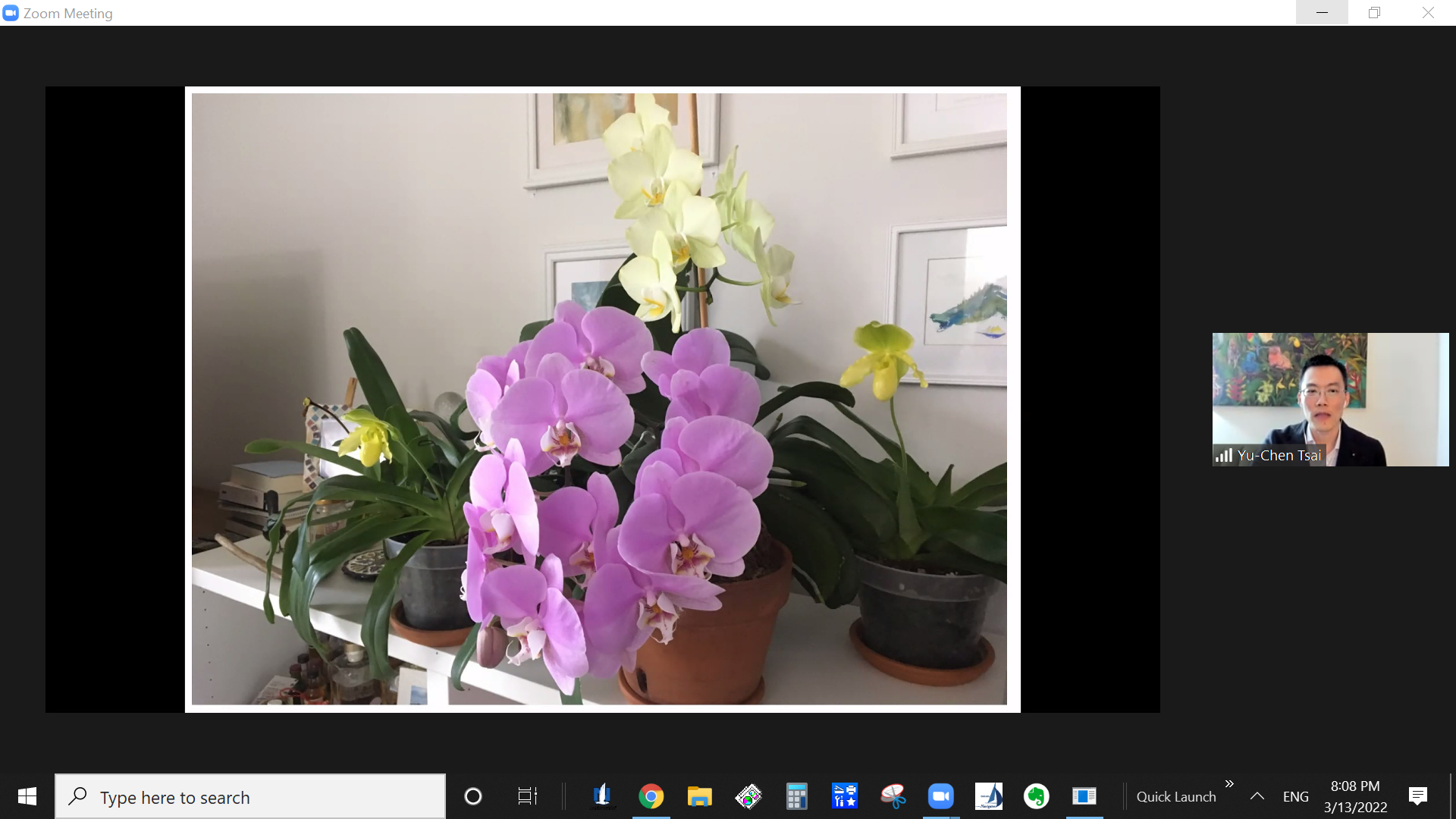1456x819 pixels.
Task: Close the Zoom Meeting window
Action: pos(1428,13)
